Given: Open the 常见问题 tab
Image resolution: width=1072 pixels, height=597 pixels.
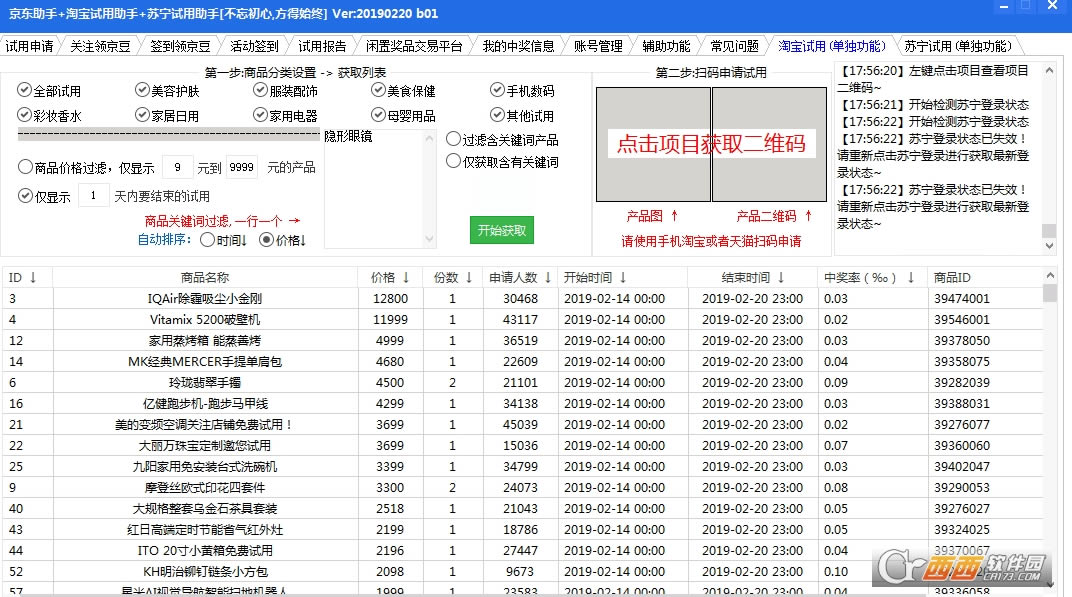Looking at the screenshot, I should [734, 46].
